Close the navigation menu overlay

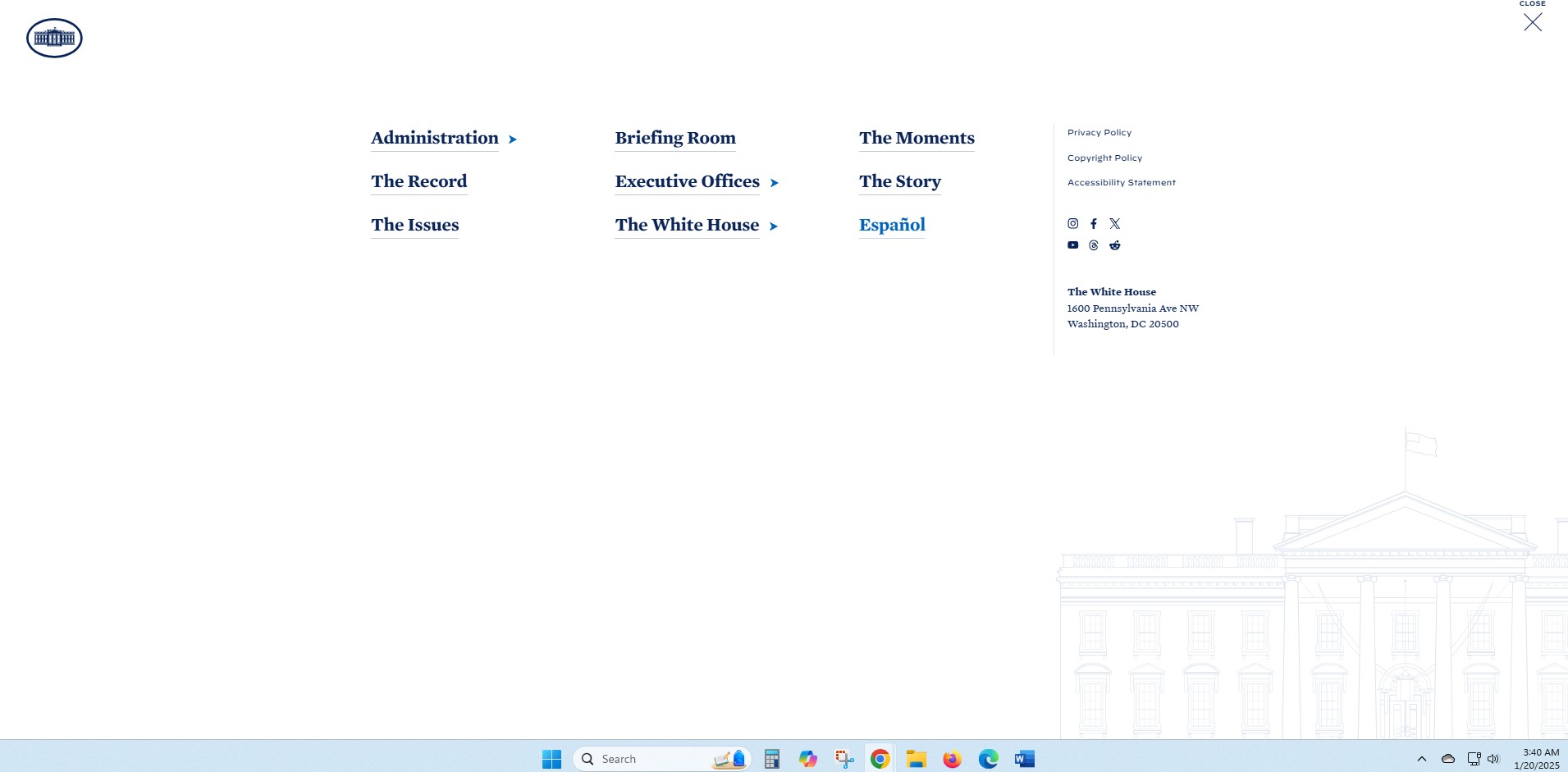click(1532, 22)
